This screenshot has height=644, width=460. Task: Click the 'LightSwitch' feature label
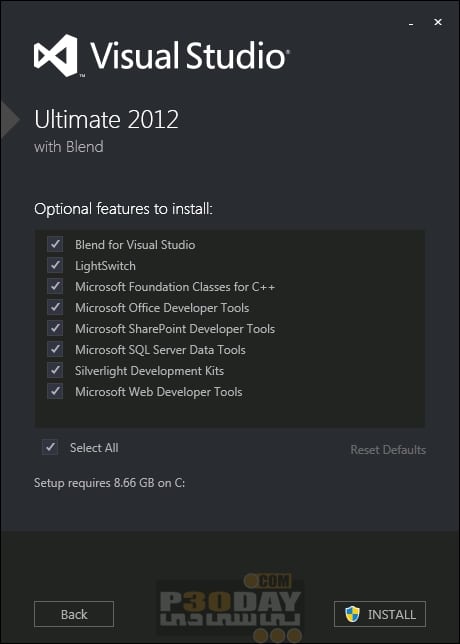105,266
